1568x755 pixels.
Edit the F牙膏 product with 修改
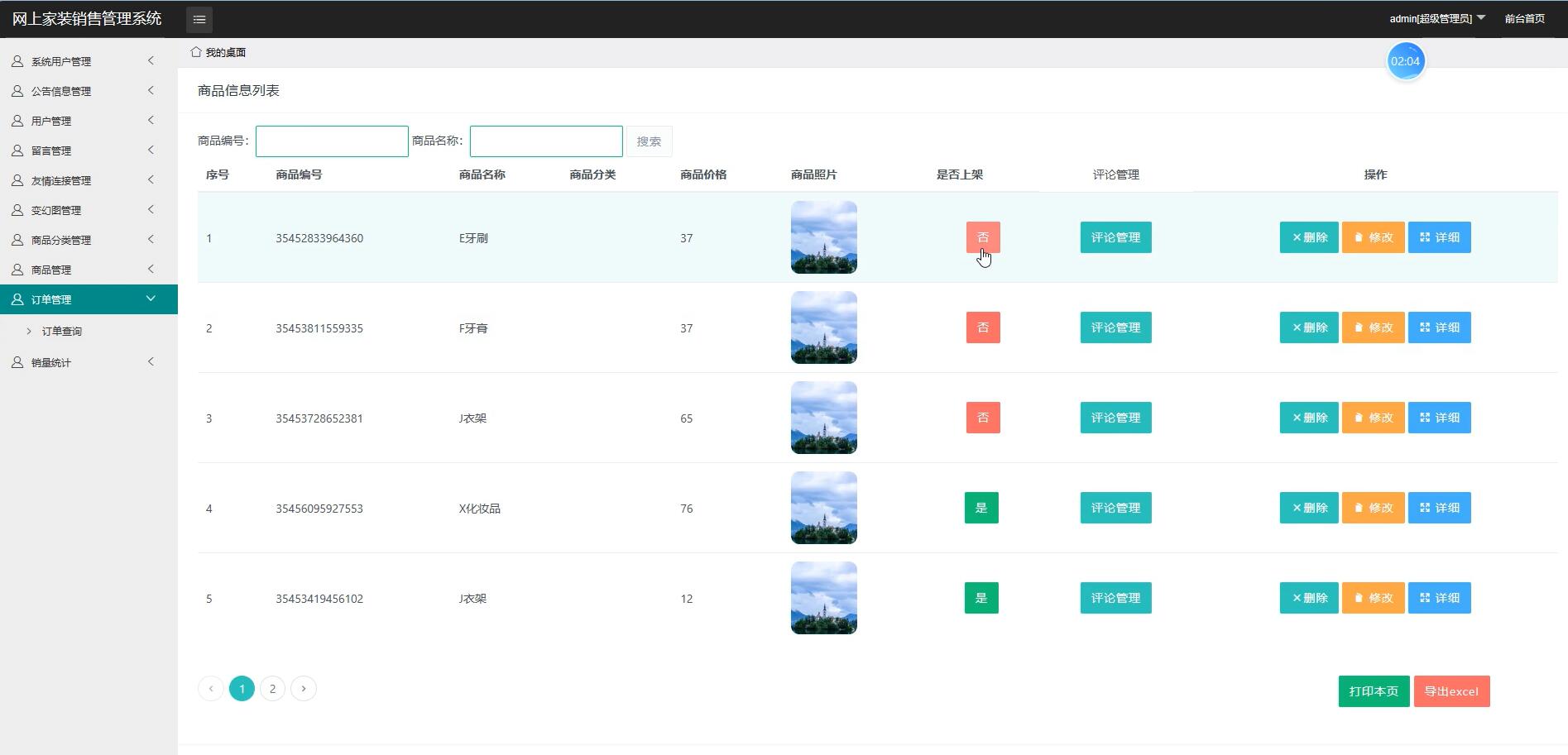click(x=1373, y=327)
